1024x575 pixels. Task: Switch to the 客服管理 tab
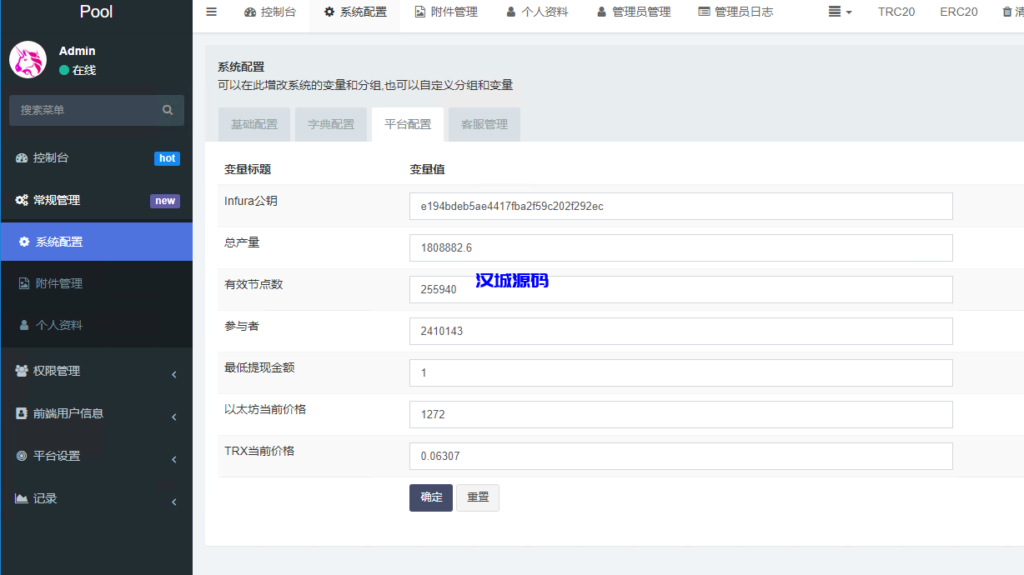click(x=485, y=124)
